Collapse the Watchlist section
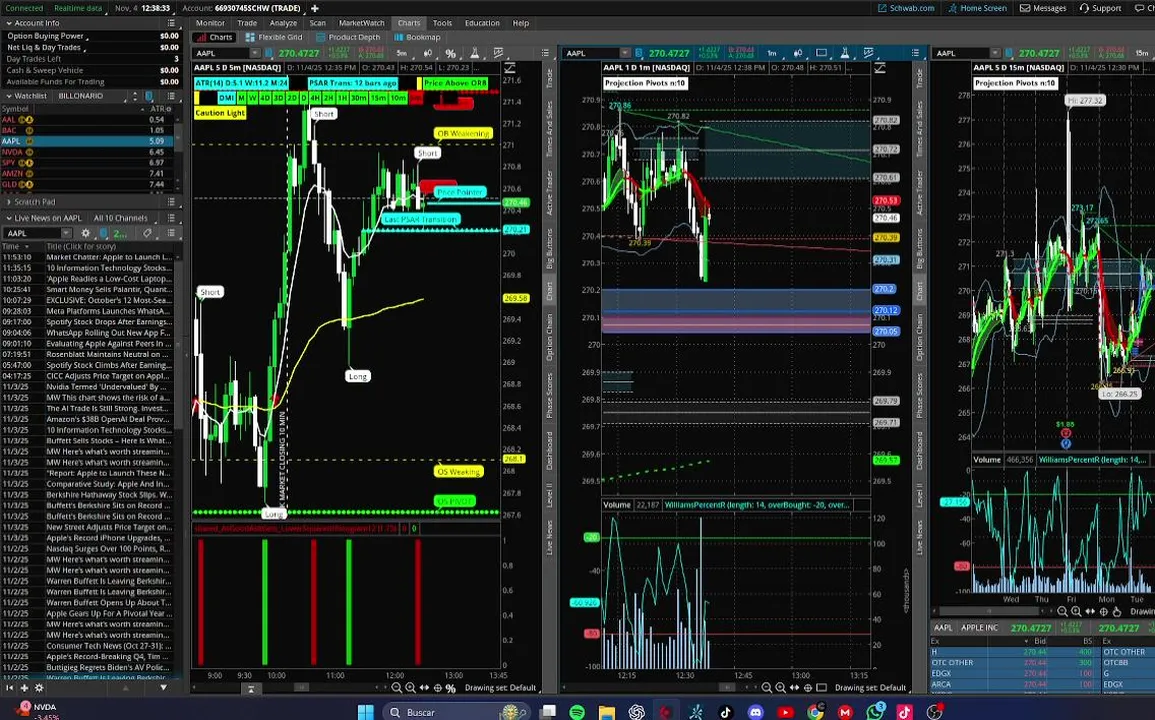Viewport: 1155px width, 720px height. click(x=9, y=96)
